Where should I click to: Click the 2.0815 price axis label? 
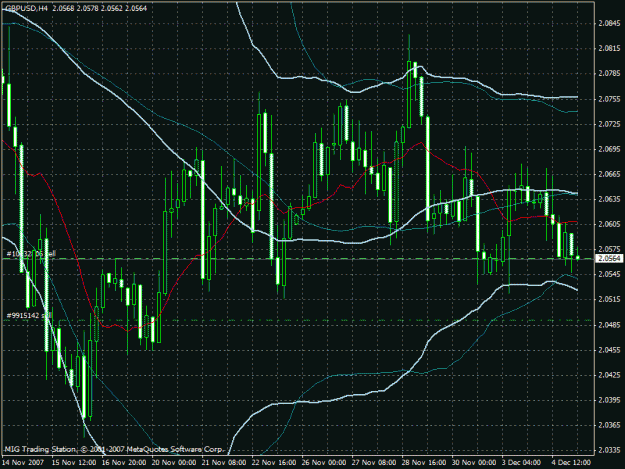tap(609, 49)
